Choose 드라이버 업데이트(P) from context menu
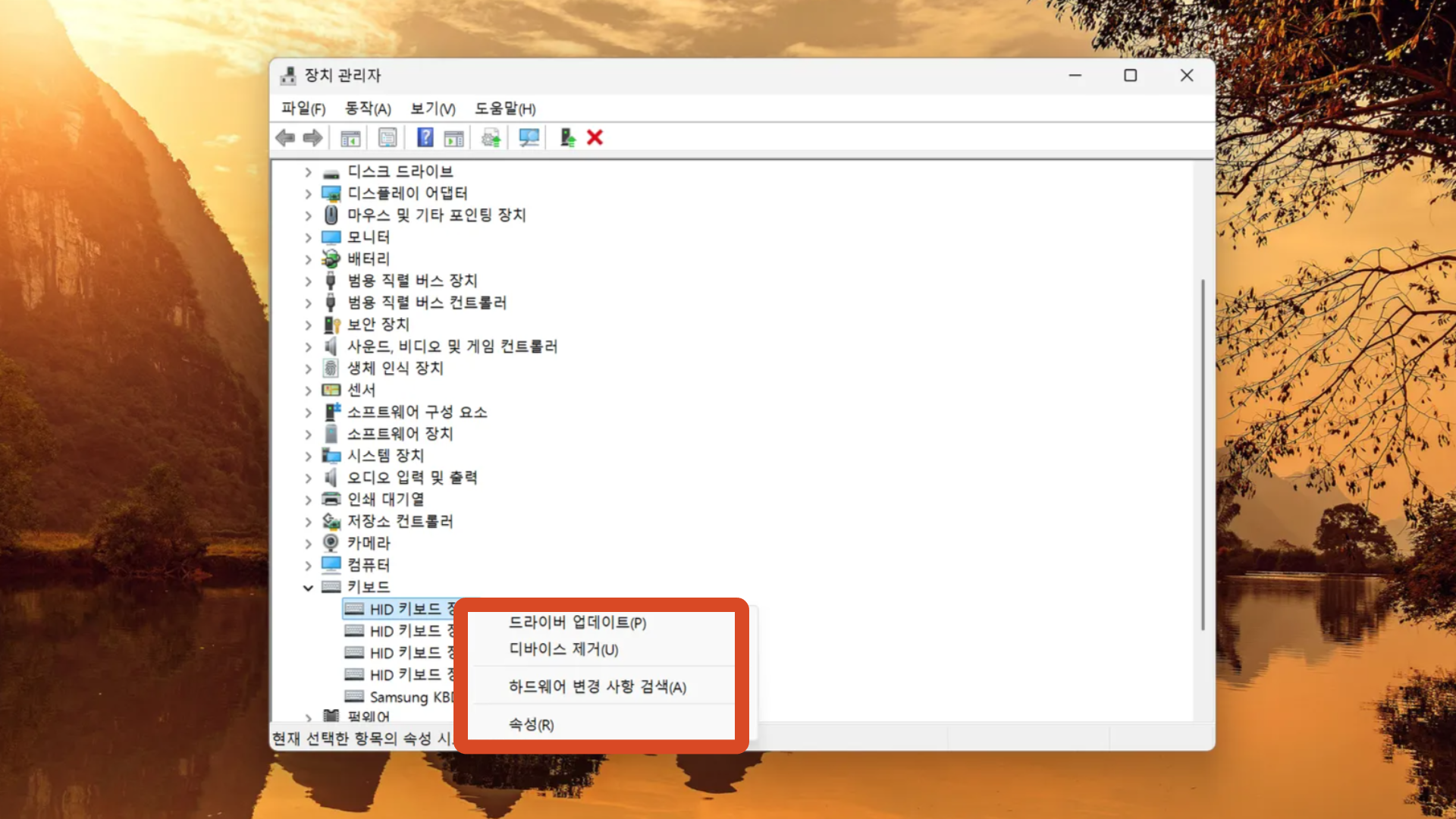The image size is (1456, 819). tap(577, 623)
